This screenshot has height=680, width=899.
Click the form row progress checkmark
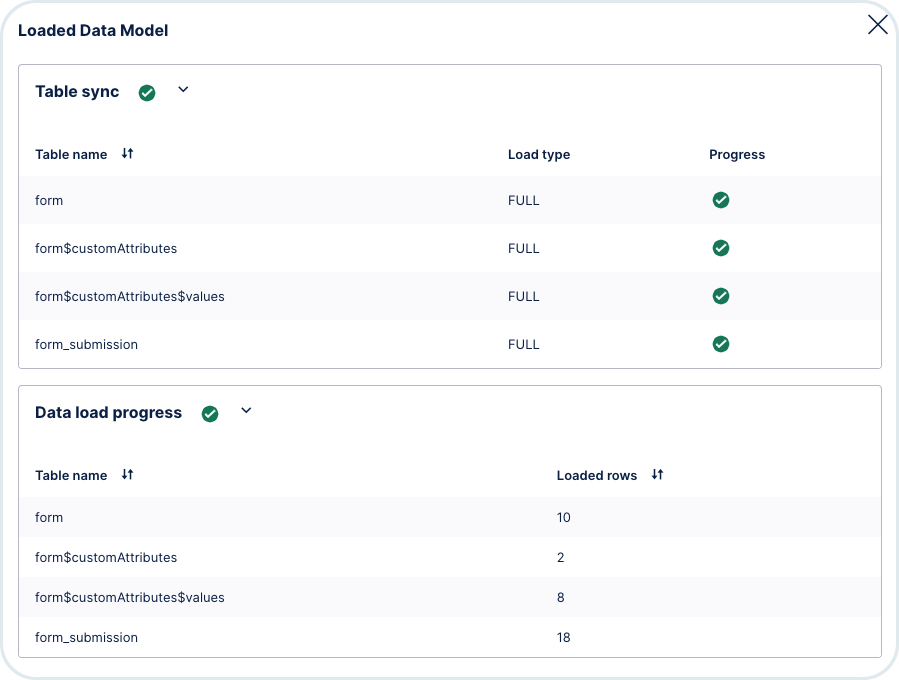point(721,200)
